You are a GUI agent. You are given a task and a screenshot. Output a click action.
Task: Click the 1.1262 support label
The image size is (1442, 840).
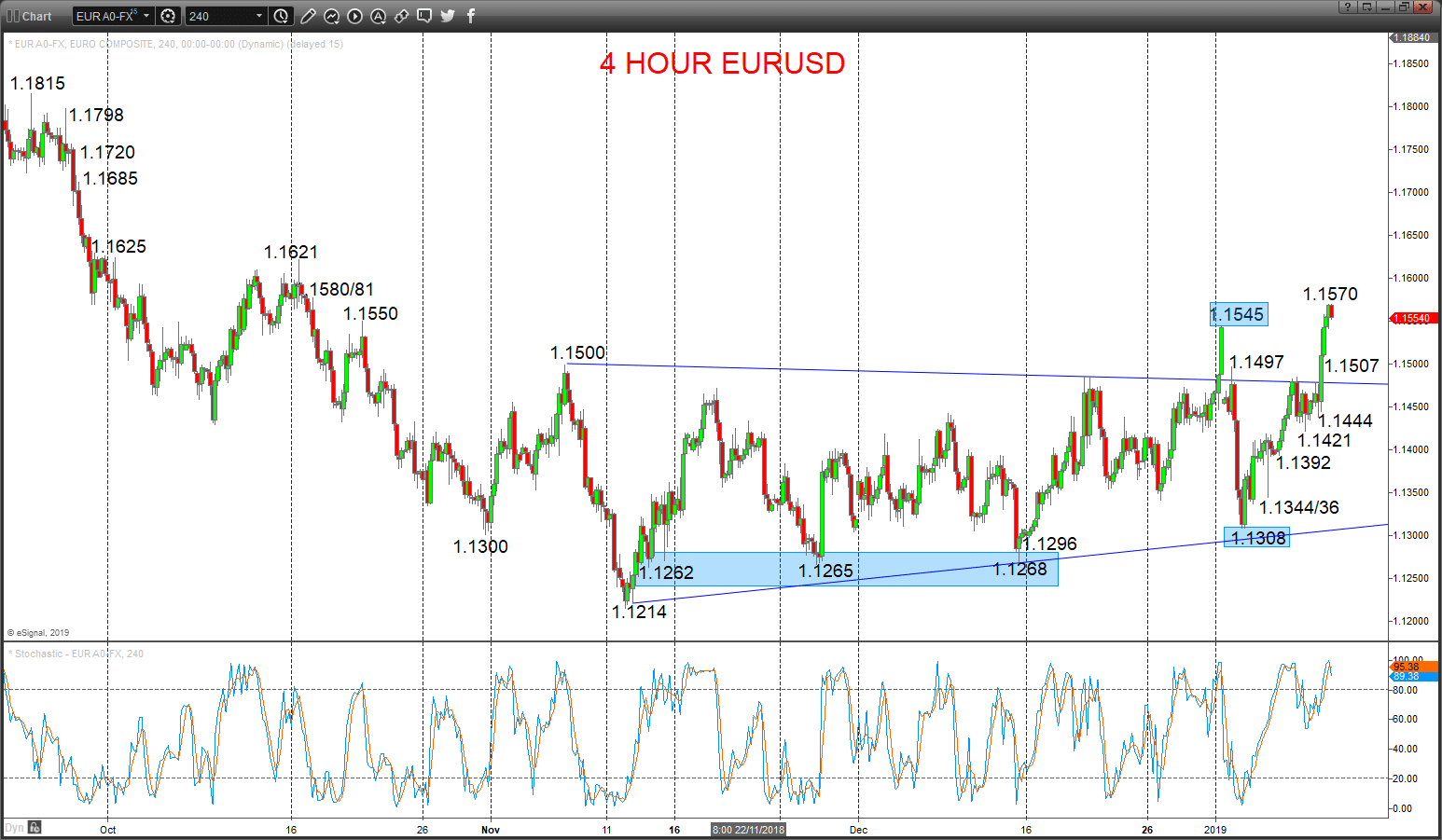[x=666, y=572]
